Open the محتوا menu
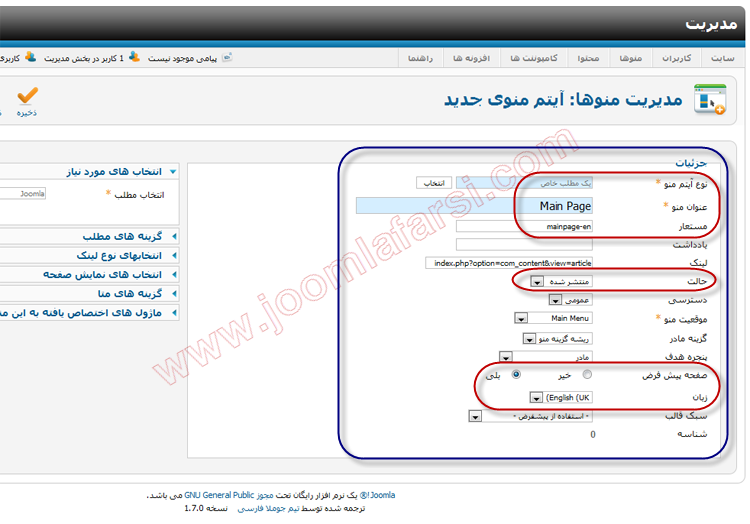Image resolution: width=750 pixels, height=524 pixels. [588, 58]
